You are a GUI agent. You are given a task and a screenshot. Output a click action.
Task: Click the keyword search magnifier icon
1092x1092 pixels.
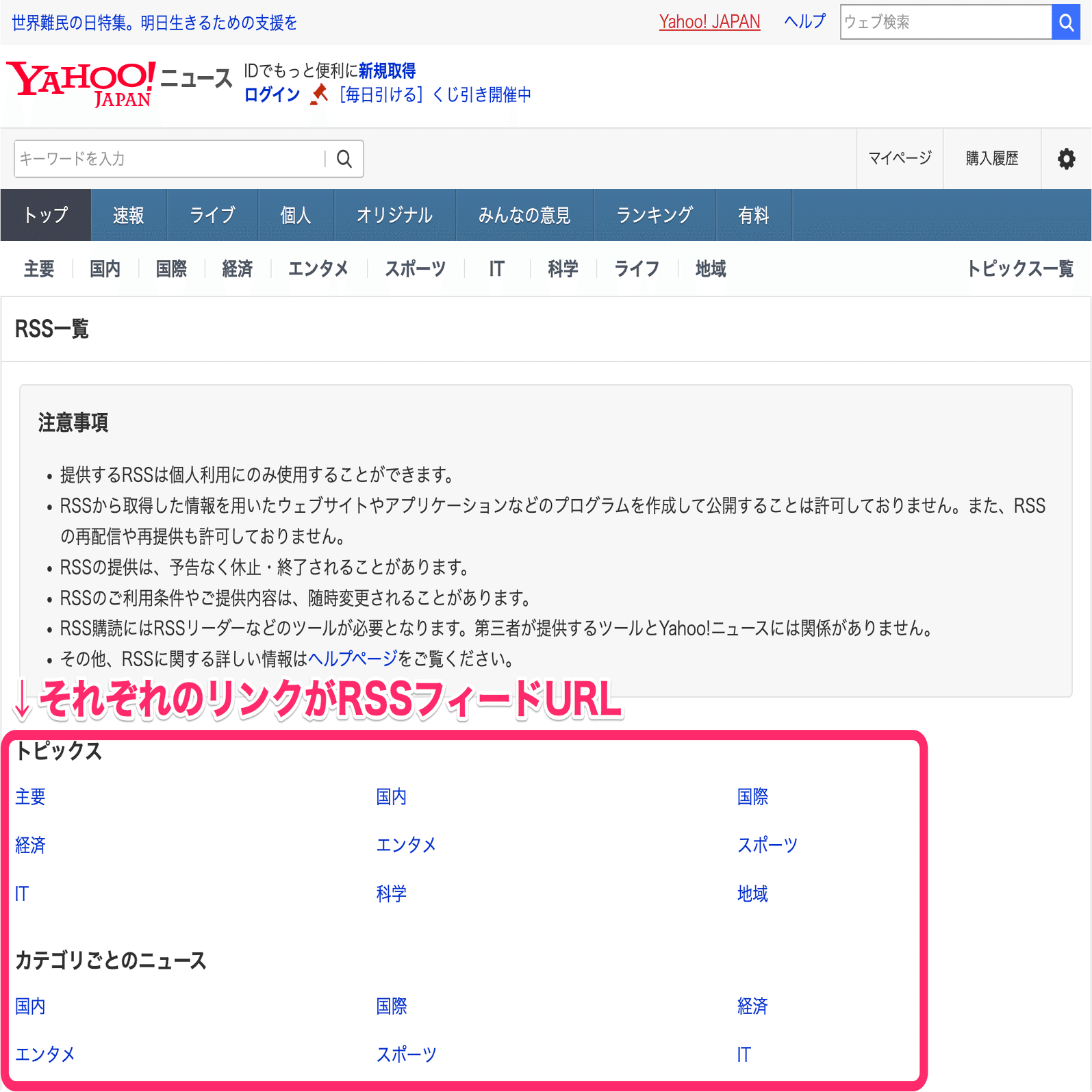(344, 159)
